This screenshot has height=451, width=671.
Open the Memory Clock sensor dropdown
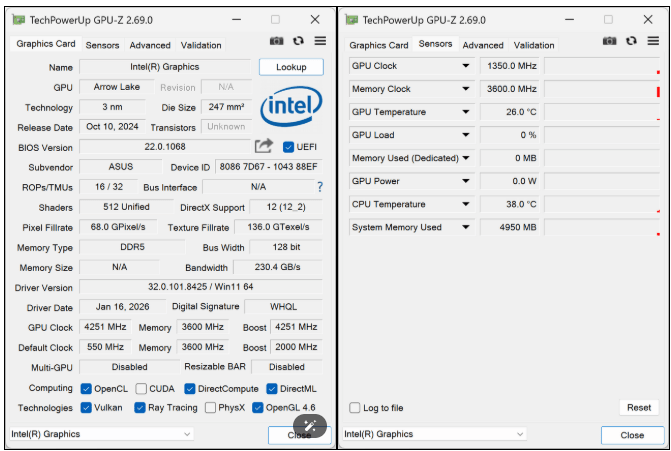tap(466, 89)
